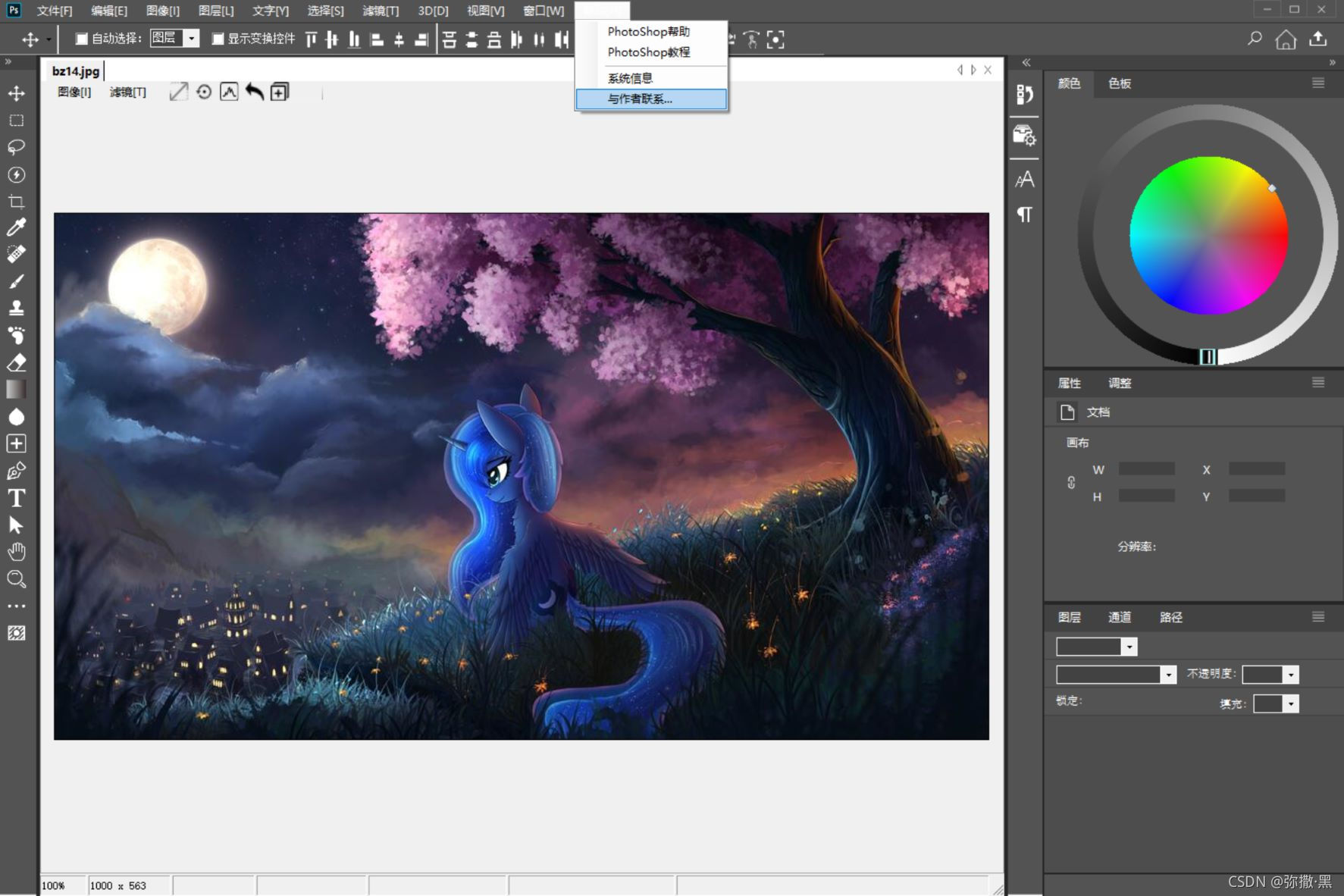Viewport: 1344px width, 896px height.
Task: Select the Type tool
Action: click(16, 498)
